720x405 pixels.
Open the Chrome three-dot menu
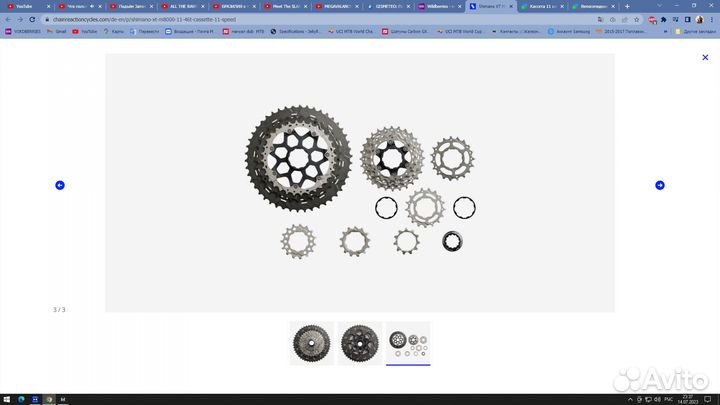coord(712,20)
